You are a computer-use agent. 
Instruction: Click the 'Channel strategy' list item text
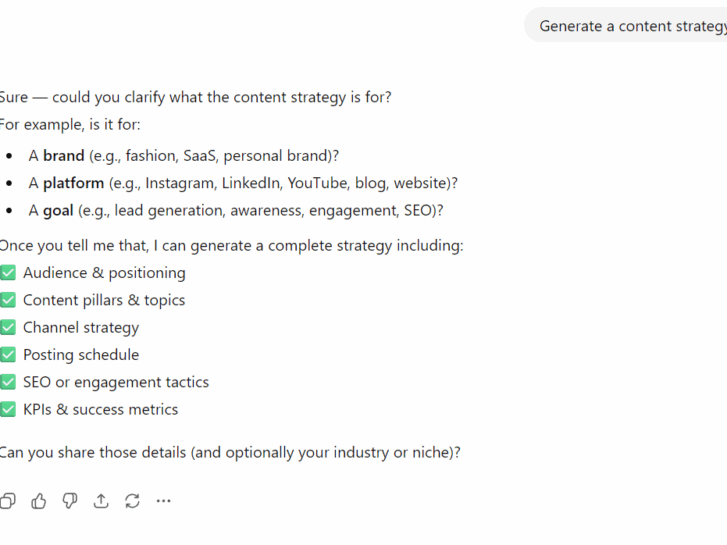point(81,327)
